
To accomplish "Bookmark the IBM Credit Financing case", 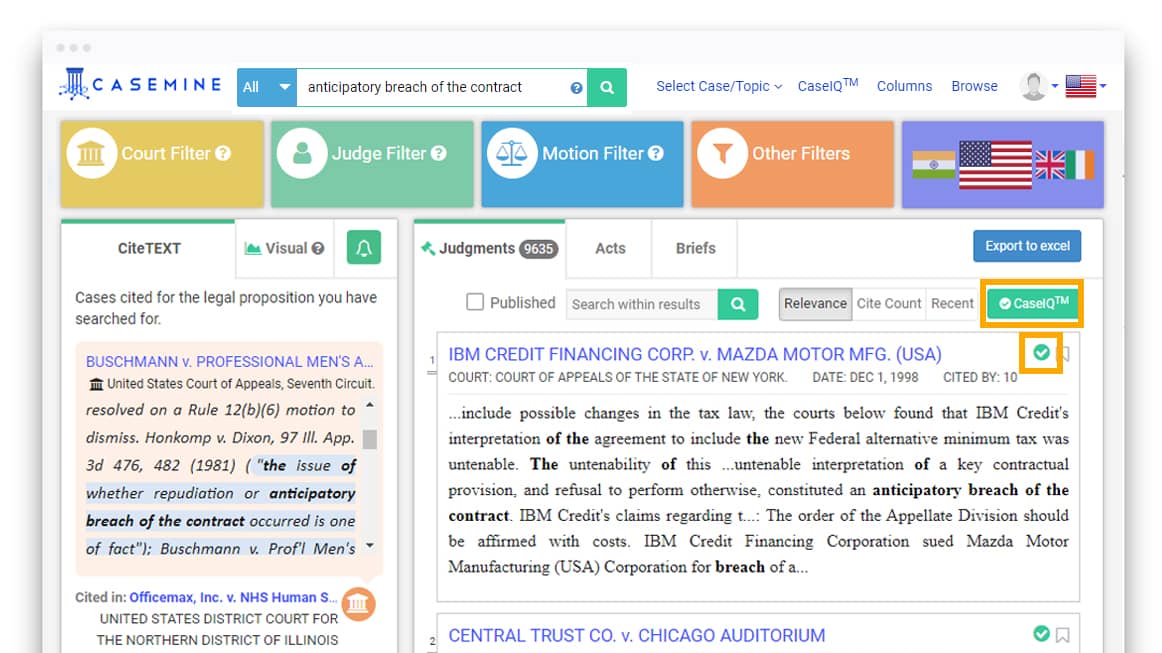I will coord(1063,354).
